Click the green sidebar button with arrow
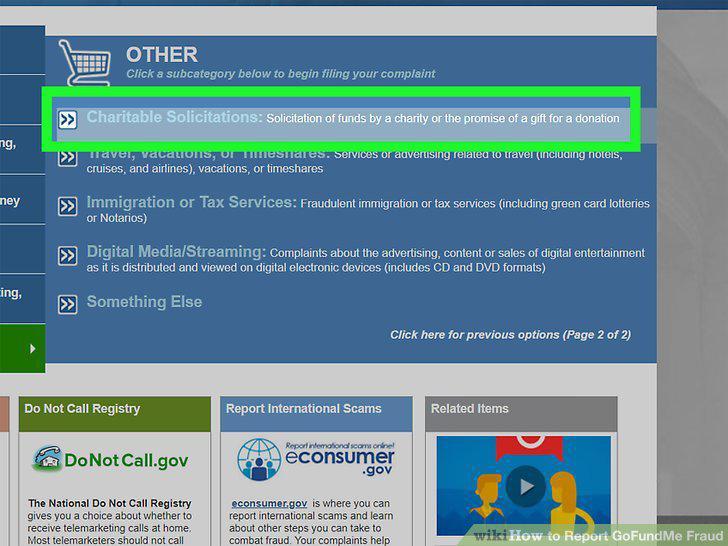 22,349
